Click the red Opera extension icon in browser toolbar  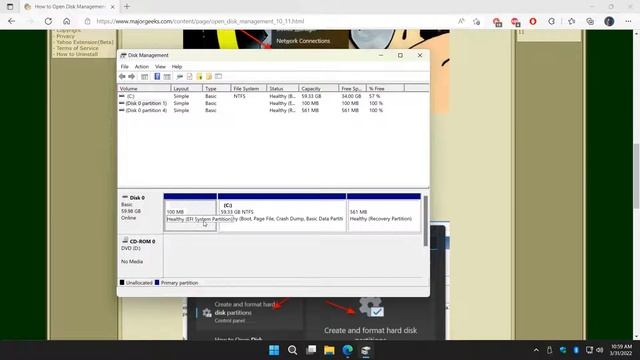coord(533,21)
